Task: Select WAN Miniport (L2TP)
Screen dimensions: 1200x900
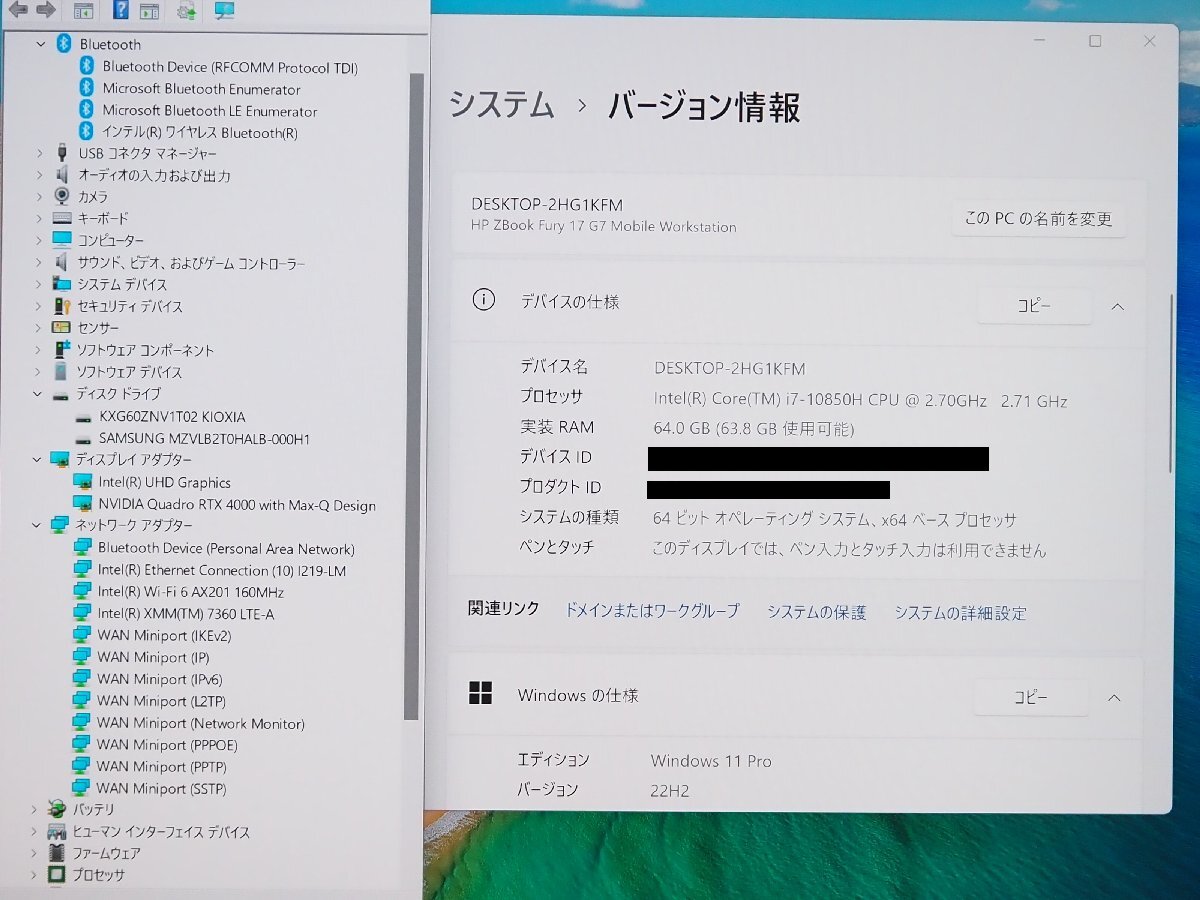Action: pos(161,701)
